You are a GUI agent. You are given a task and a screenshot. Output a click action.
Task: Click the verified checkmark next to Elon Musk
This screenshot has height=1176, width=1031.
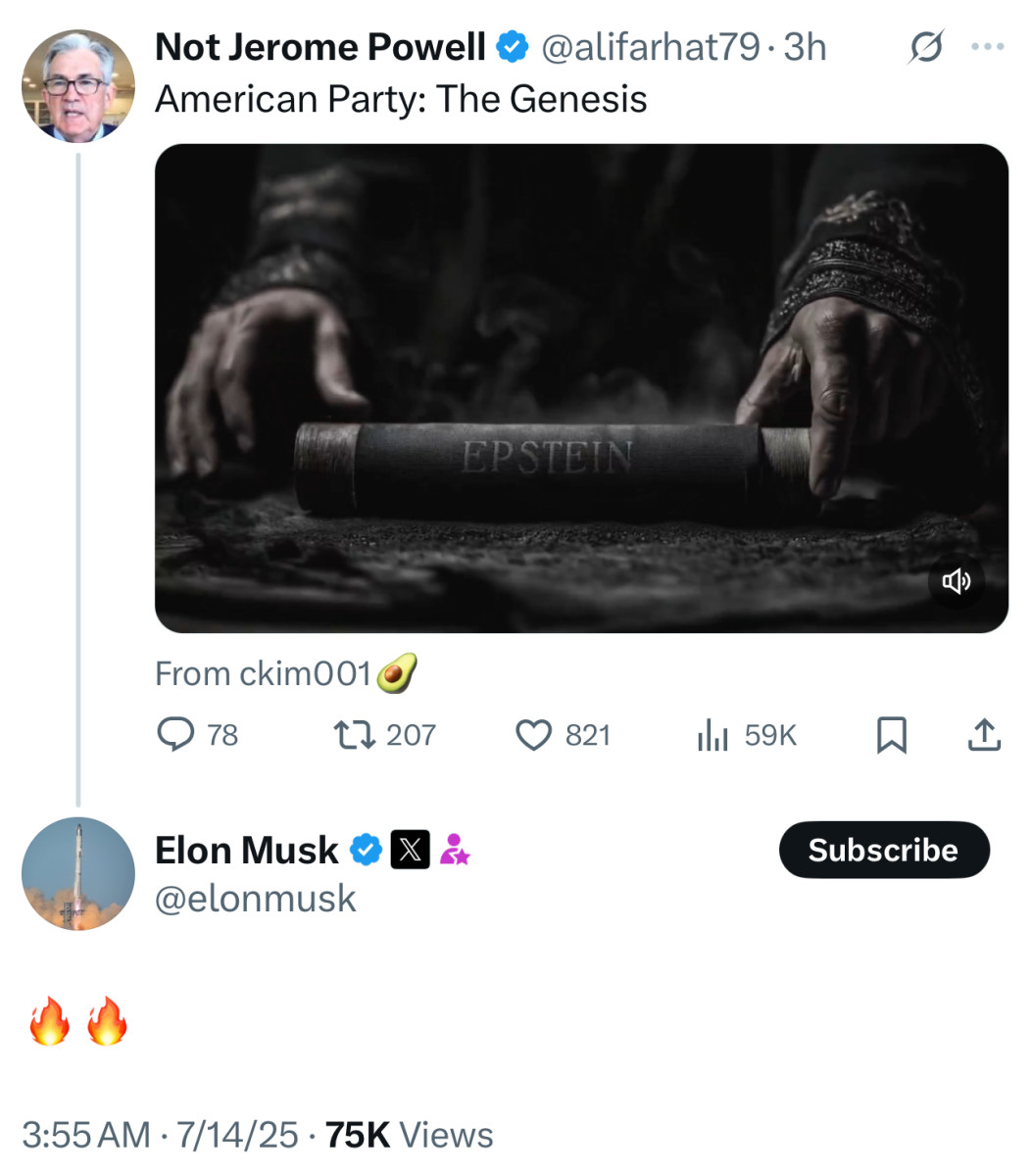[x=365, y=850]
